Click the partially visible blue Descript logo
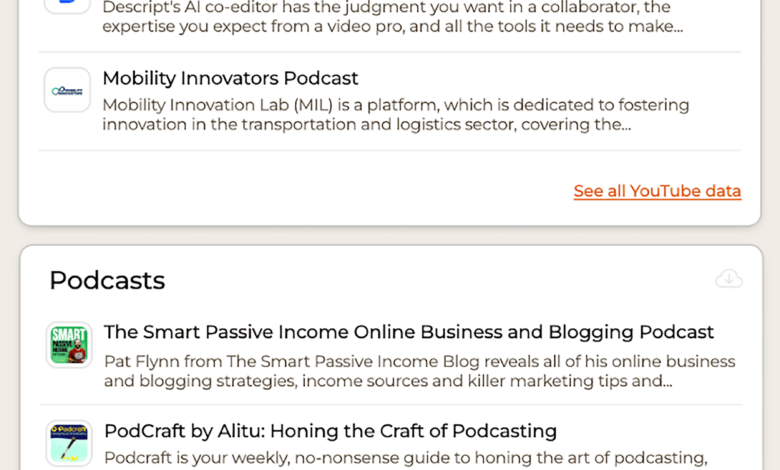This screenshot has width=780, height=470. coord(67,5)
